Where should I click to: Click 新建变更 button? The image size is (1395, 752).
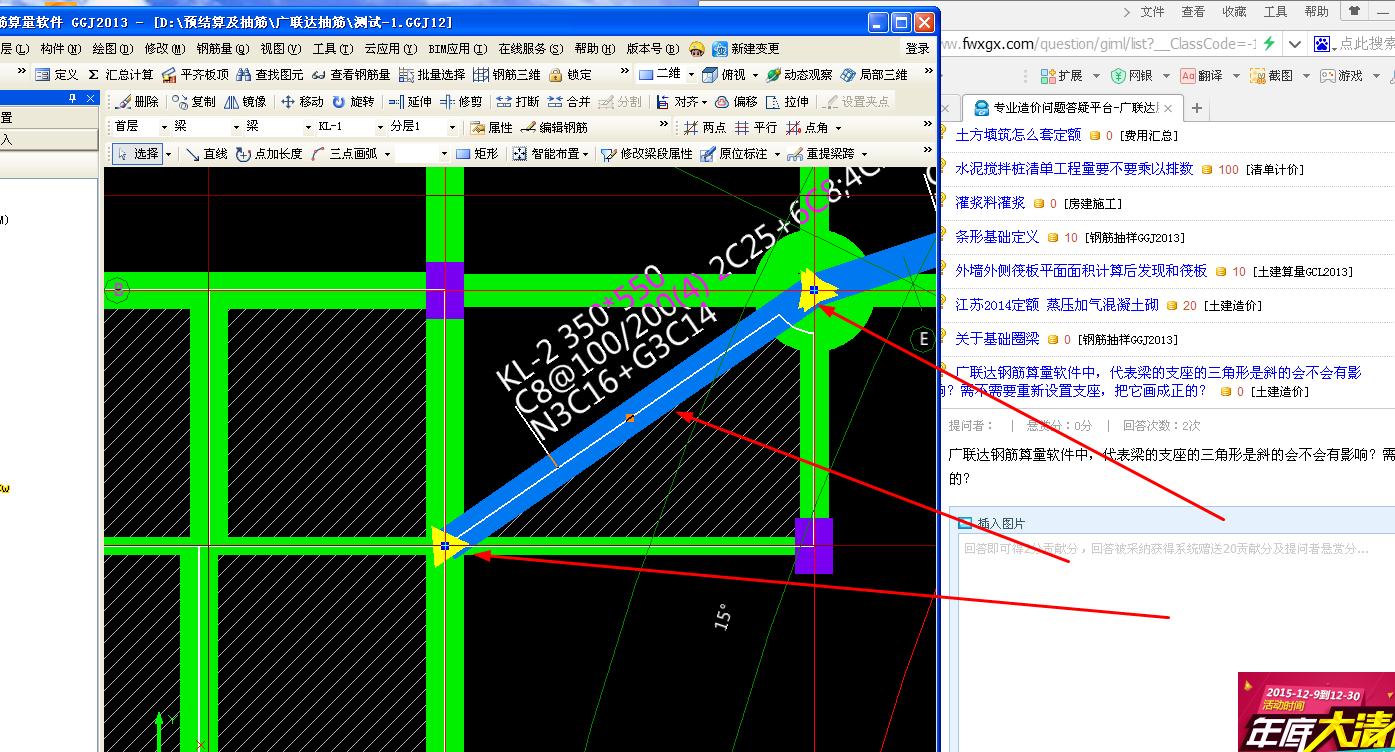tap(745, 49)
